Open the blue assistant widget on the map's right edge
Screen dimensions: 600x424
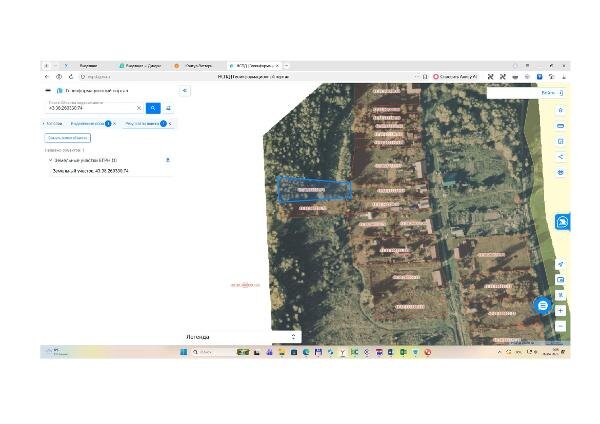tap(562, 222)
